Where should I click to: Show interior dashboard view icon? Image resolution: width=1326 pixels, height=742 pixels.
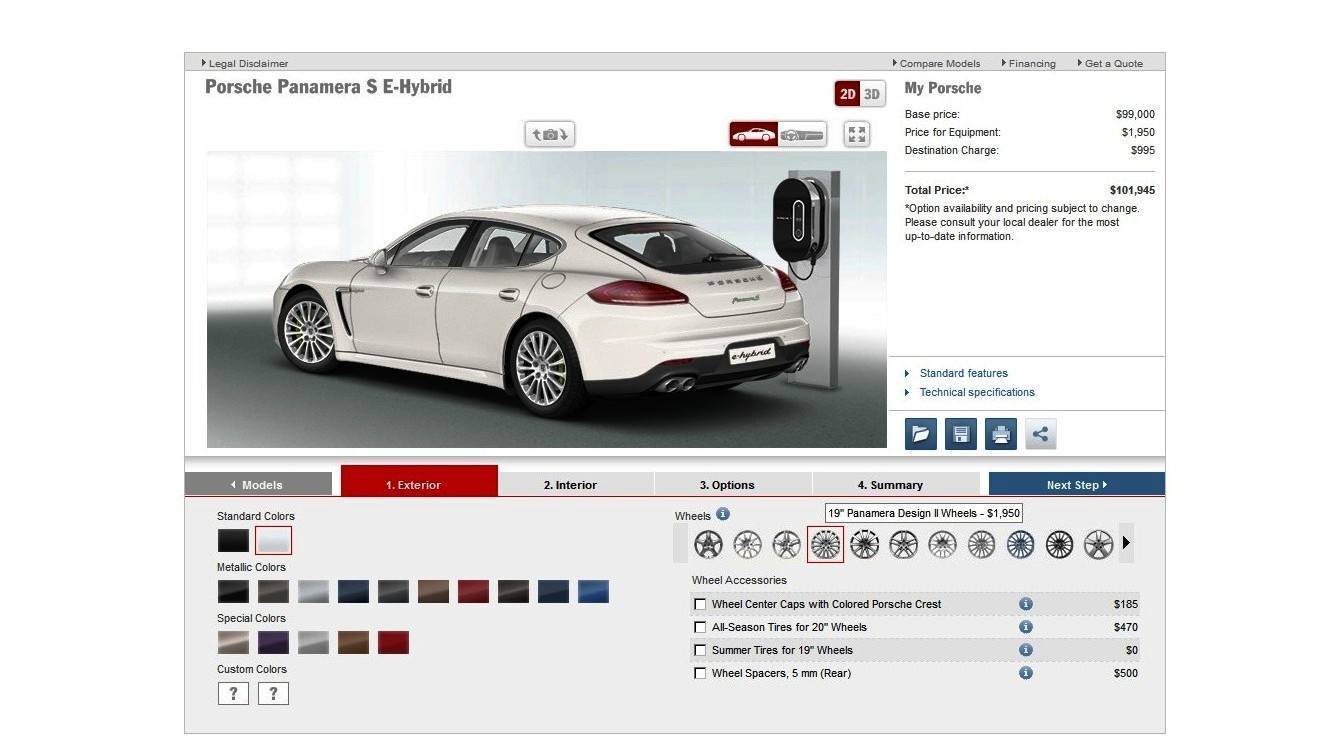pyautogui.click(x=802, y=134)
